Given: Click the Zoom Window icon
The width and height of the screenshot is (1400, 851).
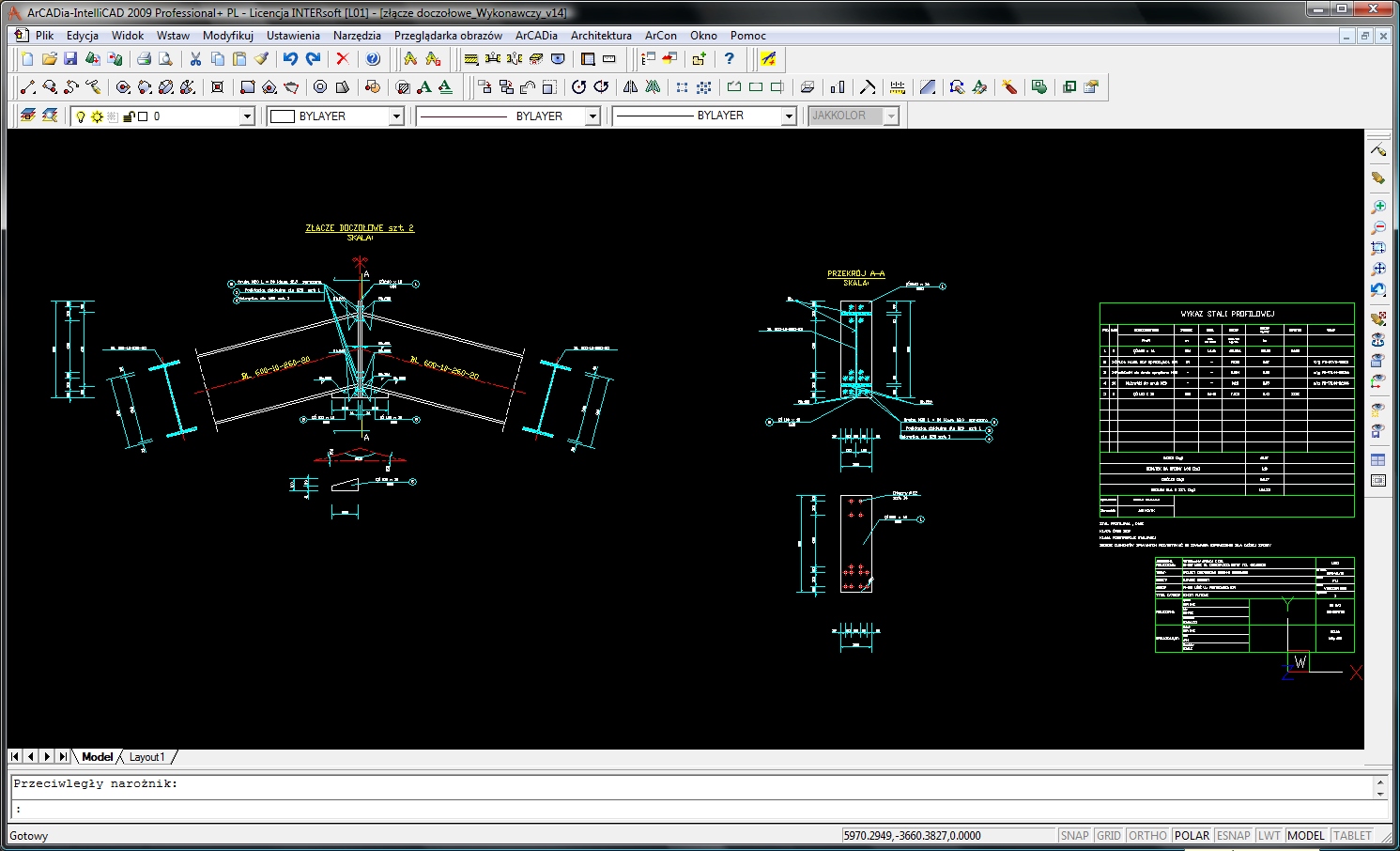Looking at the screenshot, I should point(1377,248).
